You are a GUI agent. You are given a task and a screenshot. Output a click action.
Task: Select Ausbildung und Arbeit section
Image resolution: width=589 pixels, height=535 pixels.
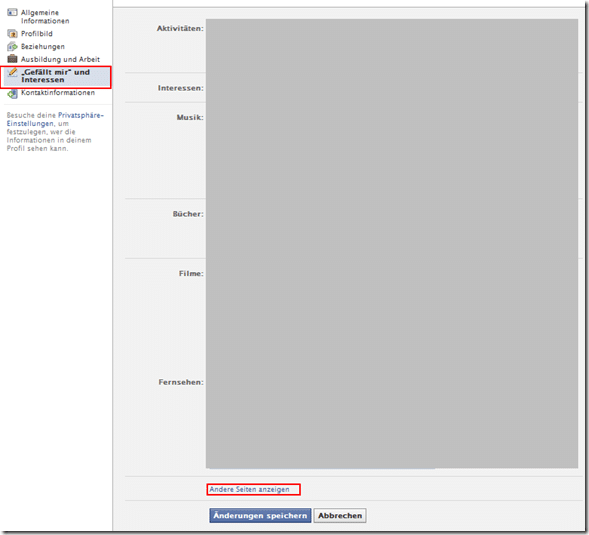point(60,59)
